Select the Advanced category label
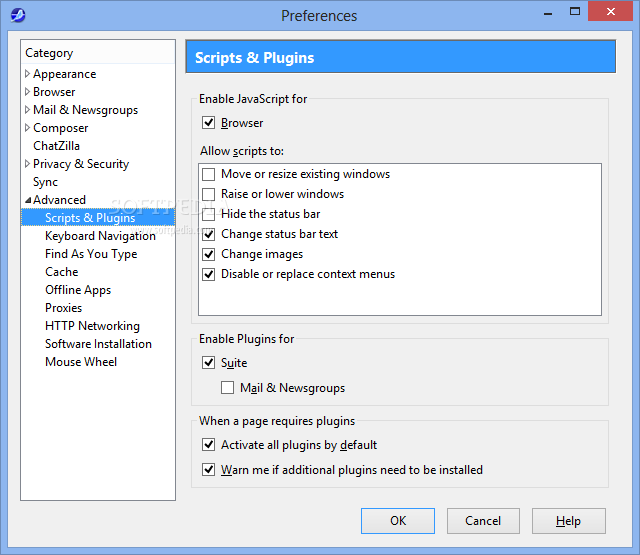Viewport: 640px width, 555px height. (59, 200)
